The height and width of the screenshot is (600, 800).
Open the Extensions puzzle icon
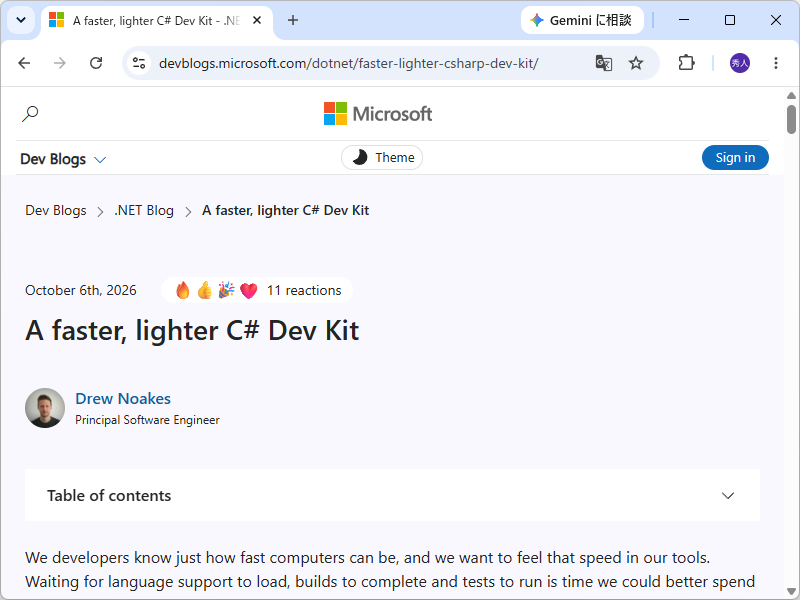686,63
